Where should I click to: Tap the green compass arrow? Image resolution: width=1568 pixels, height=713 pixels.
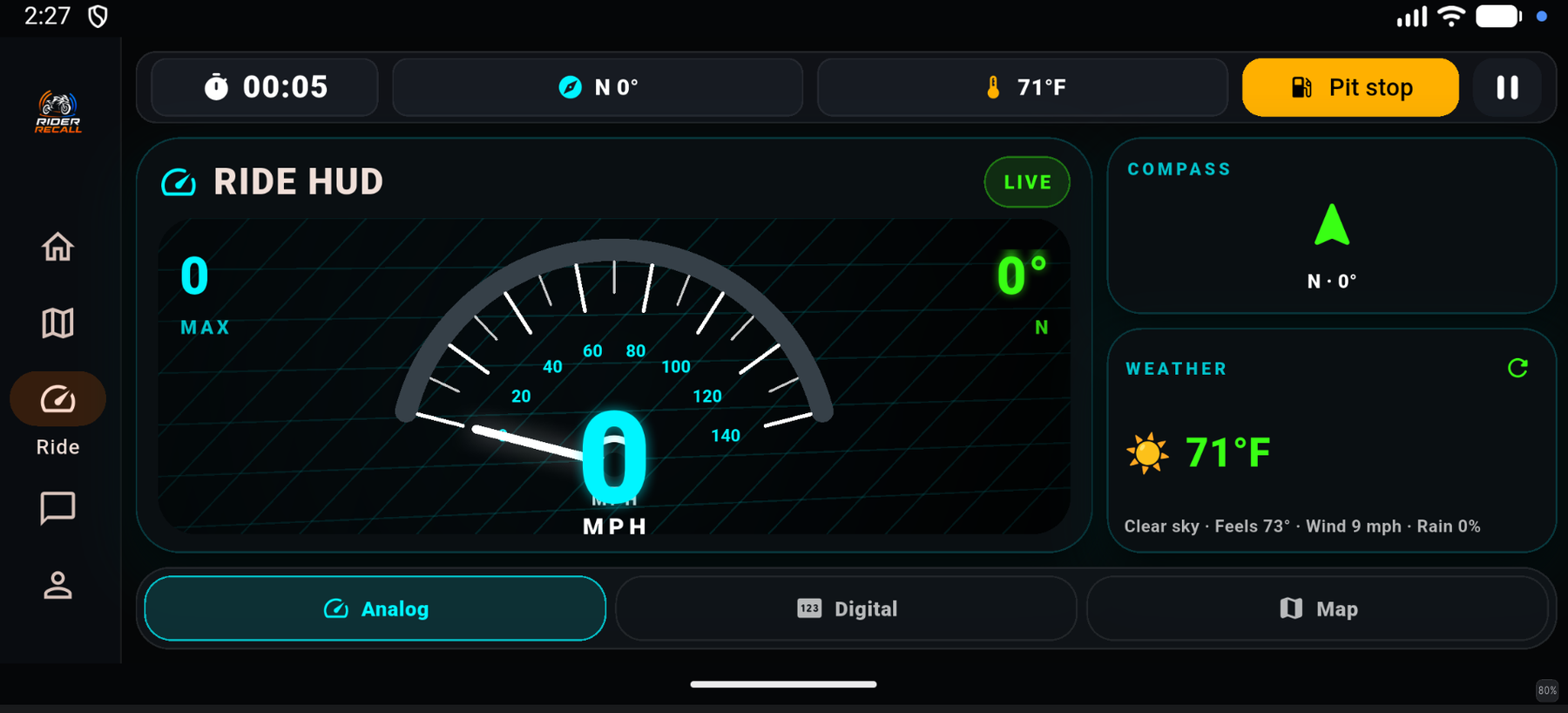tap(1332, 225)
